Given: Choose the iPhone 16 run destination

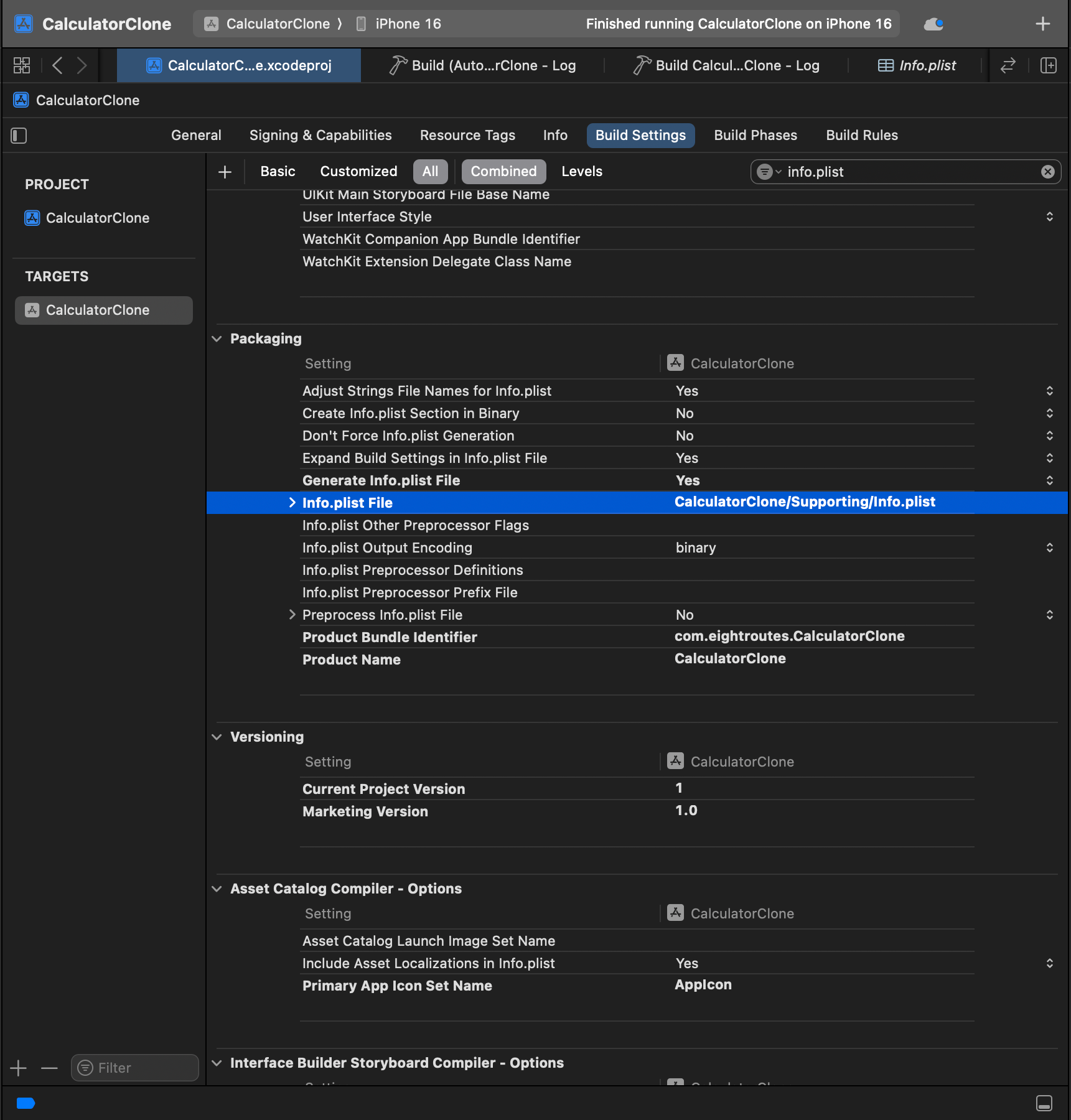Looking at the screenshot, I should click(x=399, y=24).
